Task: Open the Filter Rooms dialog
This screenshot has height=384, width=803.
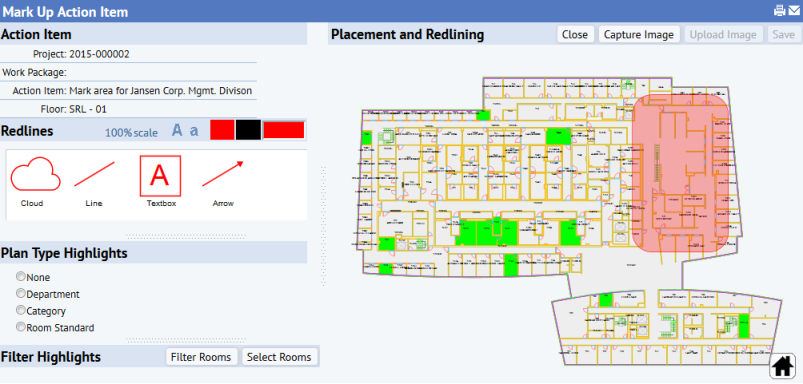Action: point(202,357)
